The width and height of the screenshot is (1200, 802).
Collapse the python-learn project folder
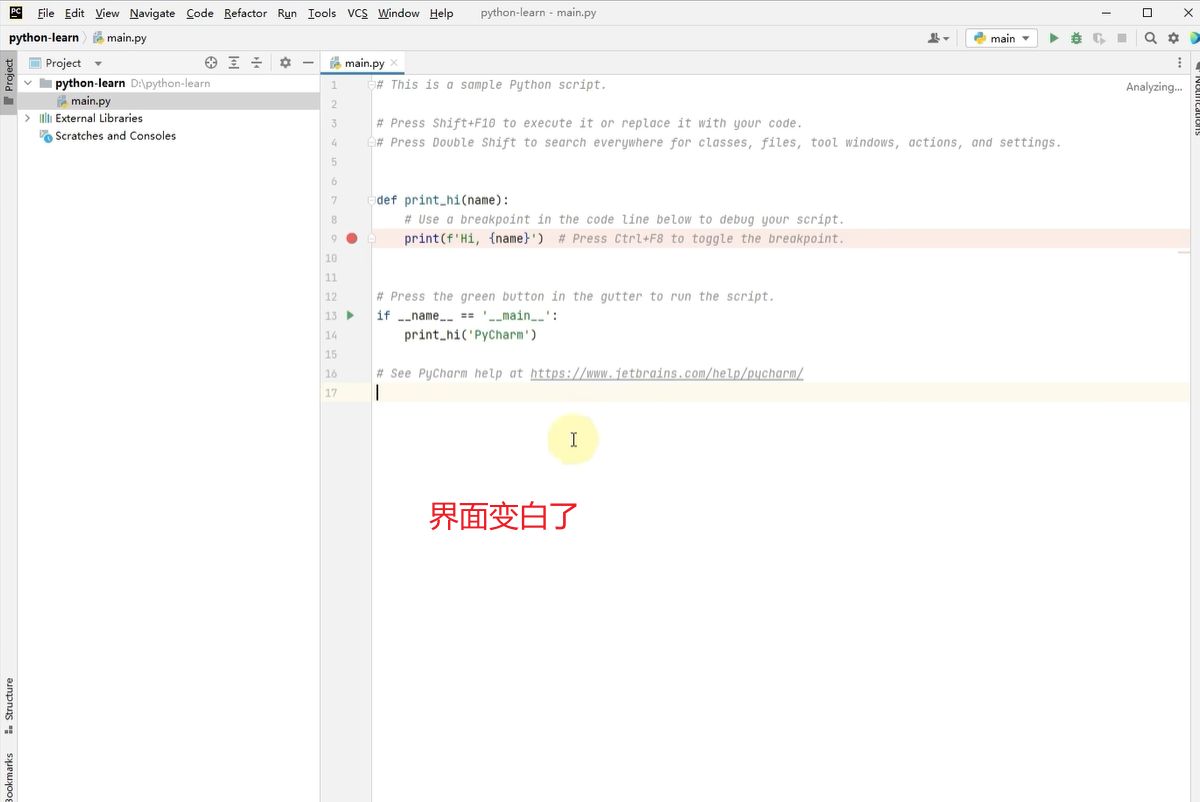click(28, 83)
